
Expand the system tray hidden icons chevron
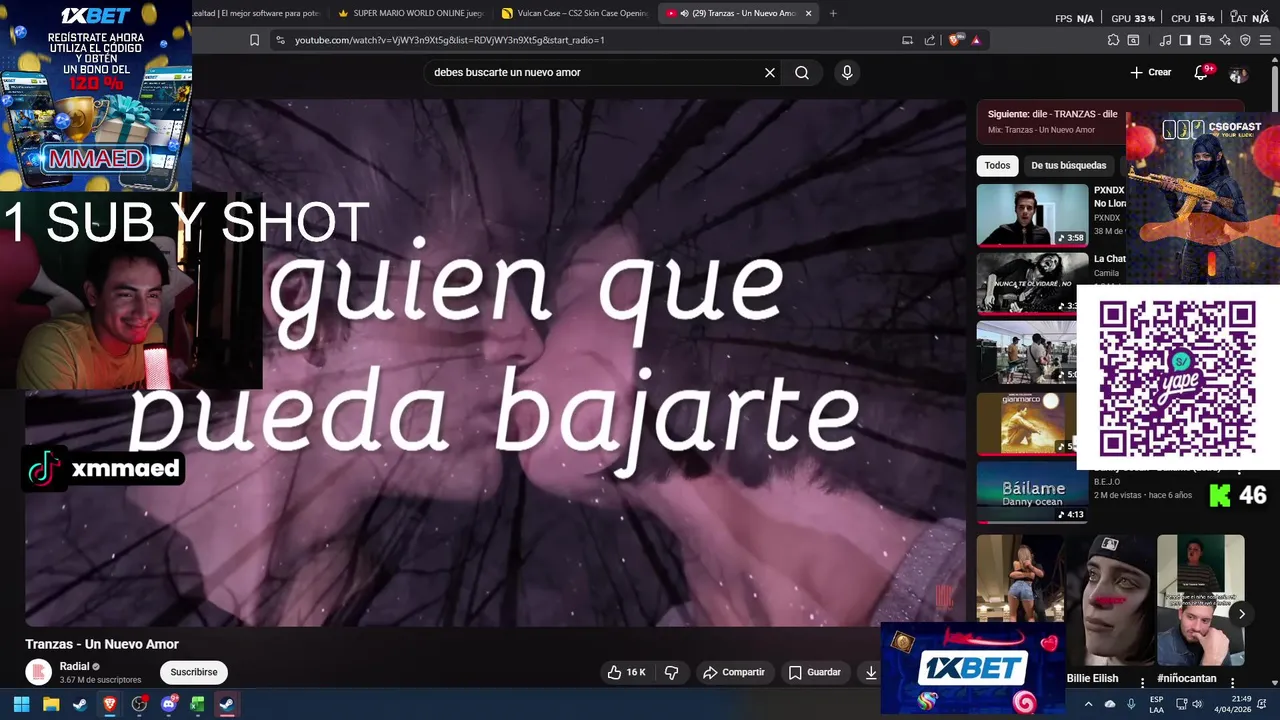1089,704
